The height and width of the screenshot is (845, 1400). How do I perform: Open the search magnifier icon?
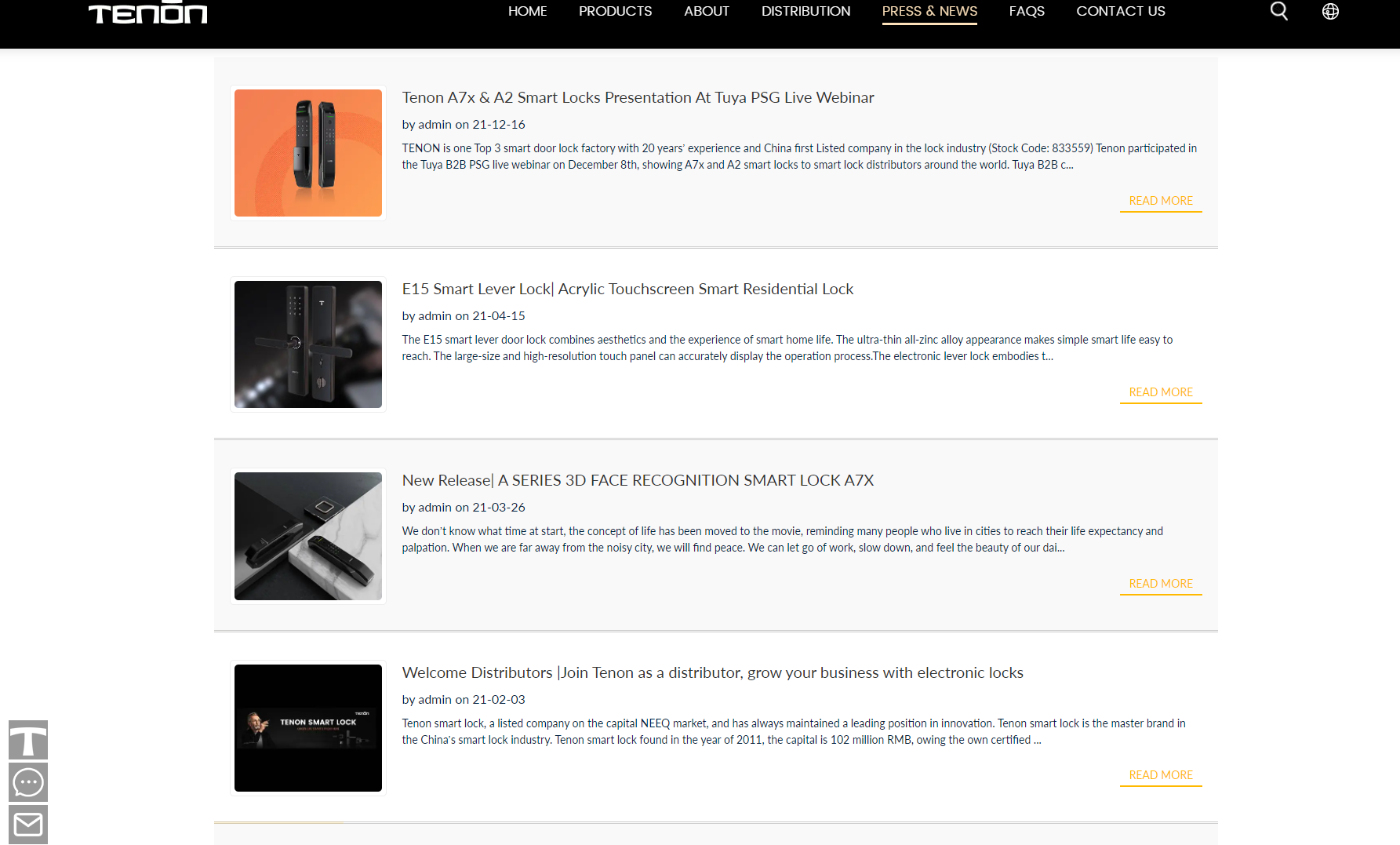click(1278, 11)
